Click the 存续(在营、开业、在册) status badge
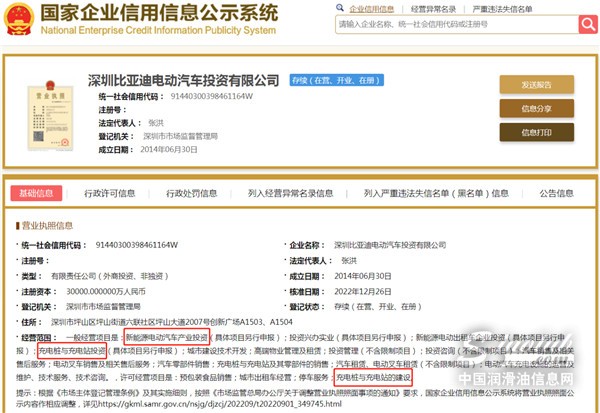 [x=336, y=80]
